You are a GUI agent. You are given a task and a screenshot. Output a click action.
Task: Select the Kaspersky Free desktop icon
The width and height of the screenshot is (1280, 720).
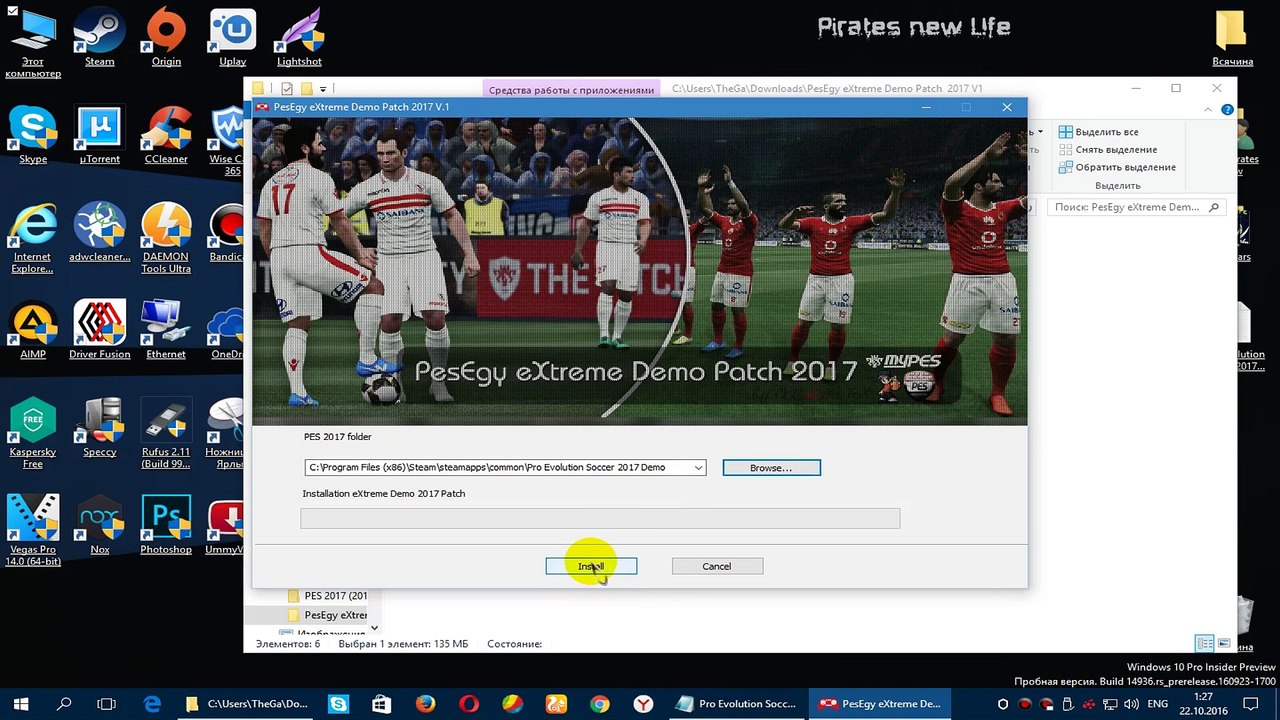click(33, 433)
